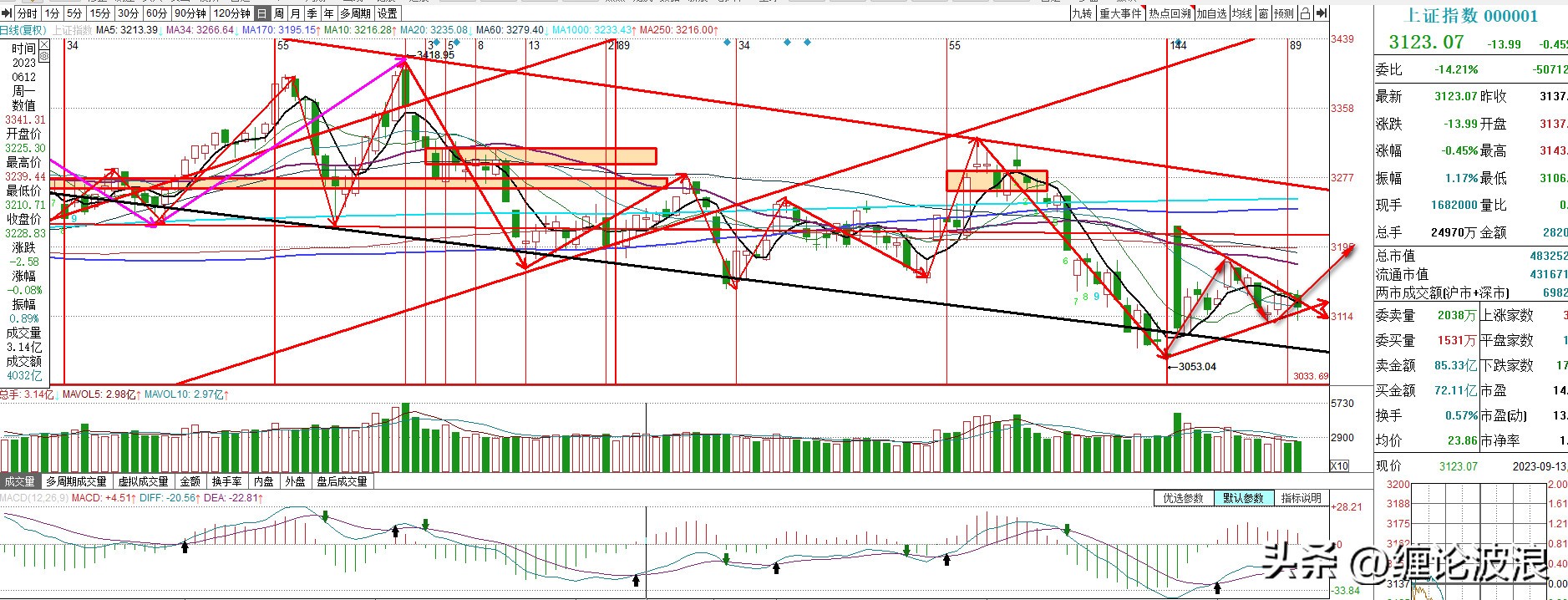This screenshot has width=1568, height=600.
Task: Switch to 月 monthly period
Action: pos(296,13)
